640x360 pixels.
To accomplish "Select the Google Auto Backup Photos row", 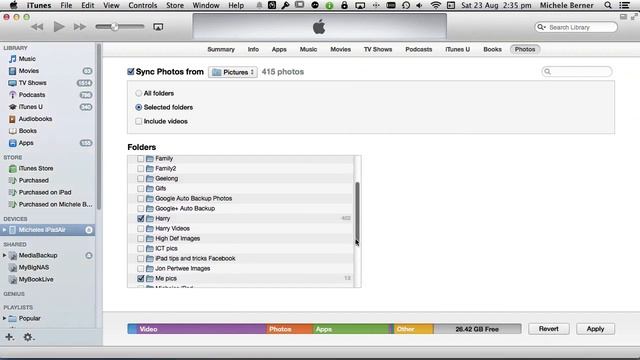I will pos(241,198).
